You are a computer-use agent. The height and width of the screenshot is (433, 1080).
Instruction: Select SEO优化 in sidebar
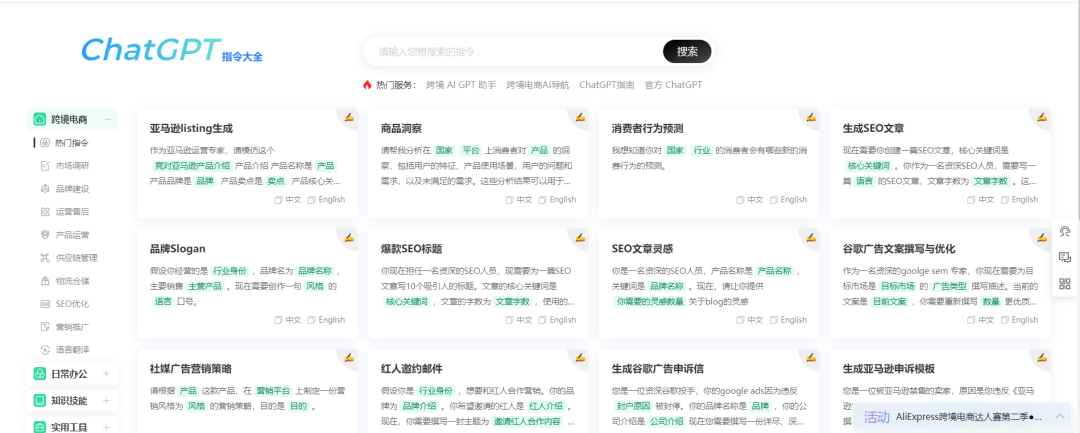[x=72, y=304]
